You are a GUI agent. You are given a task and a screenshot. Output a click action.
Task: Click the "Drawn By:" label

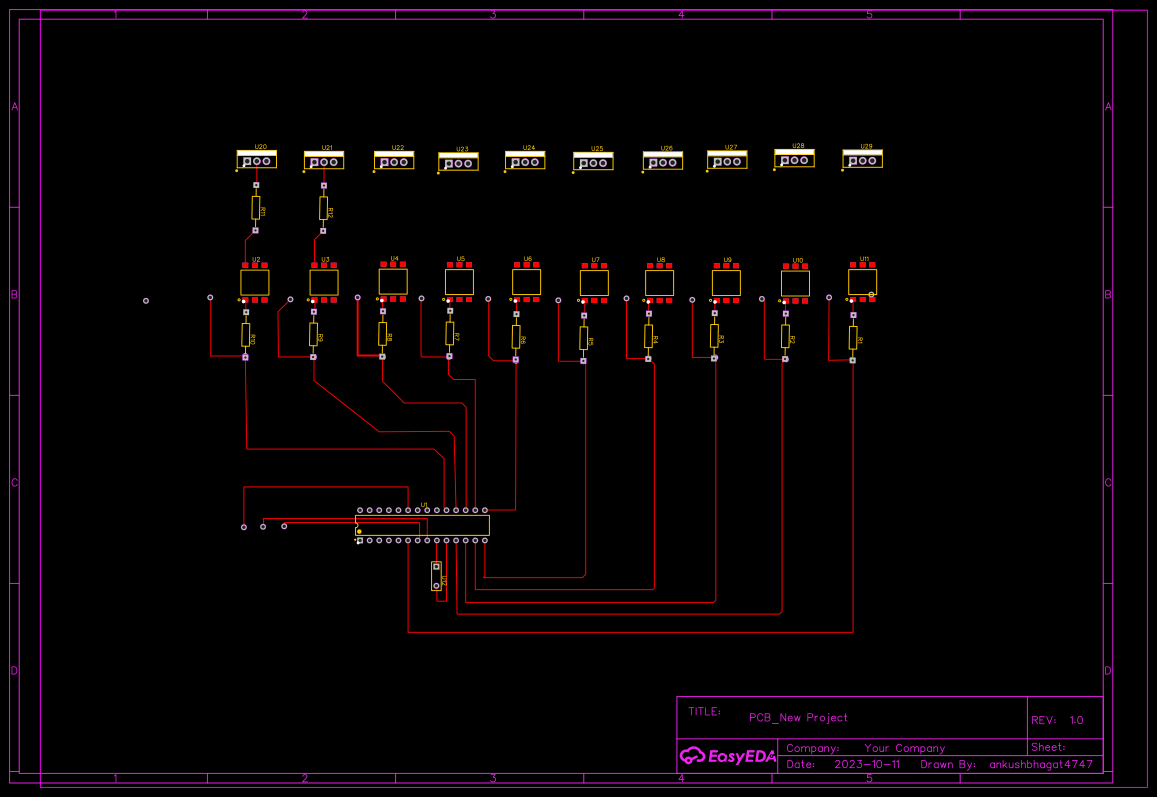tap(948, 765)
